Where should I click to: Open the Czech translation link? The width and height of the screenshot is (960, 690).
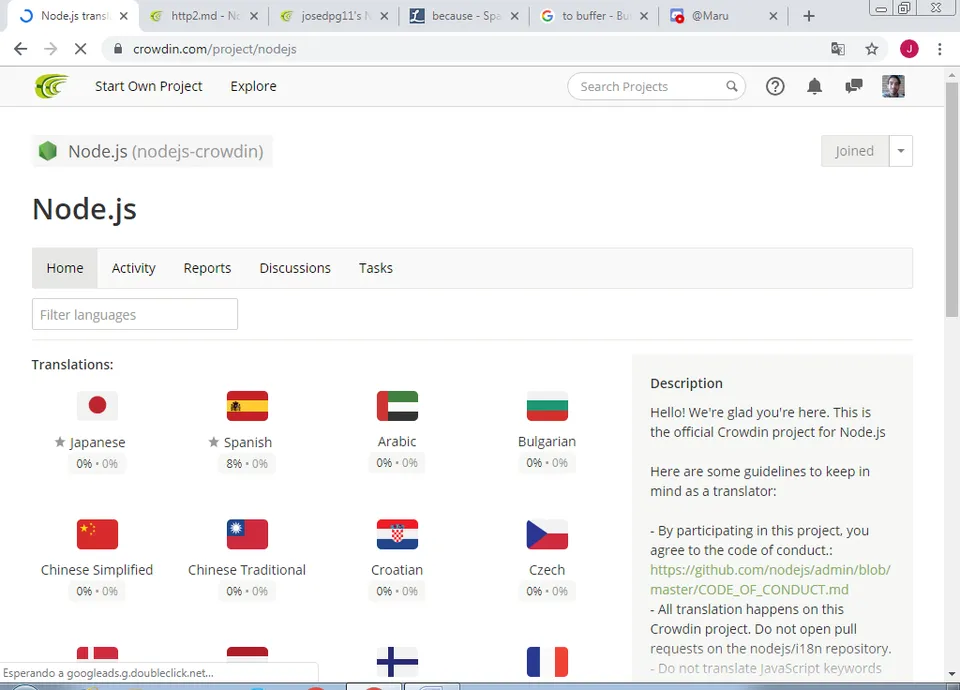point(547,570)
